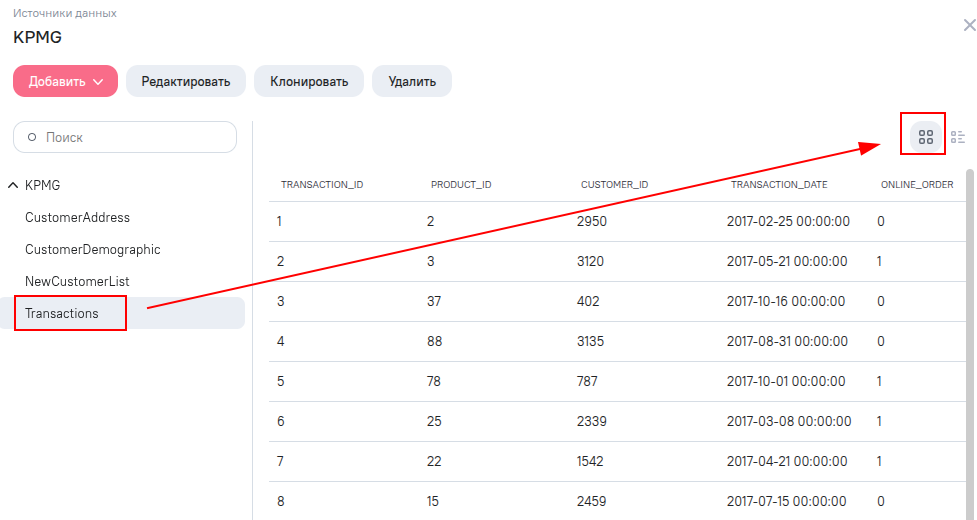Close the data sources panel
This screenshot has height=520, width=977.
click(970, 25)
